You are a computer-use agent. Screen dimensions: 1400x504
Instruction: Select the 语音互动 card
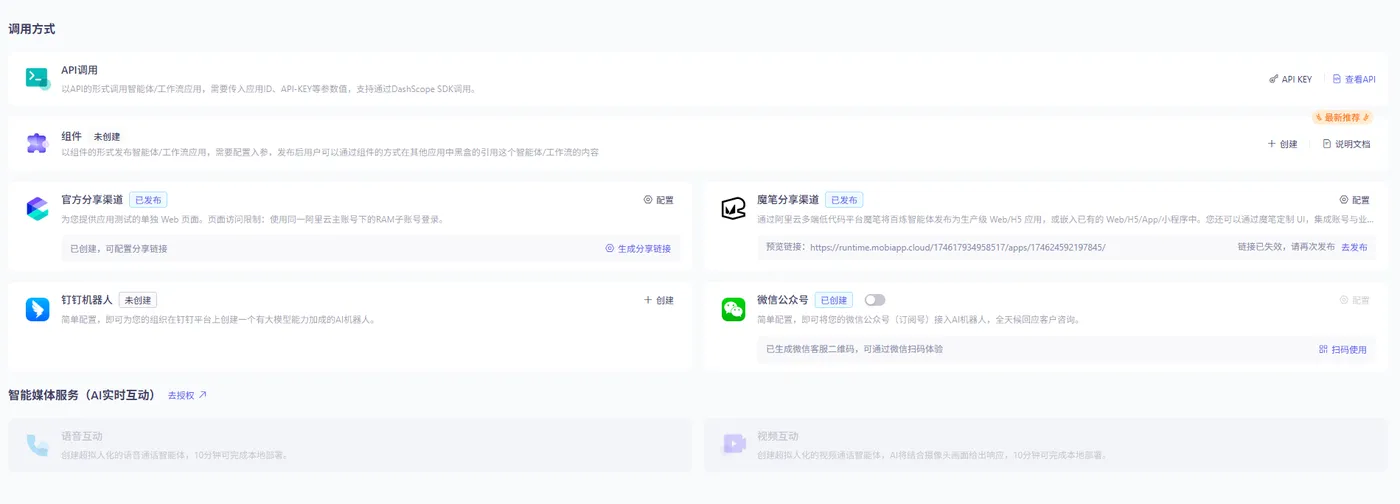pyautogui.click(x=349, y=445)
